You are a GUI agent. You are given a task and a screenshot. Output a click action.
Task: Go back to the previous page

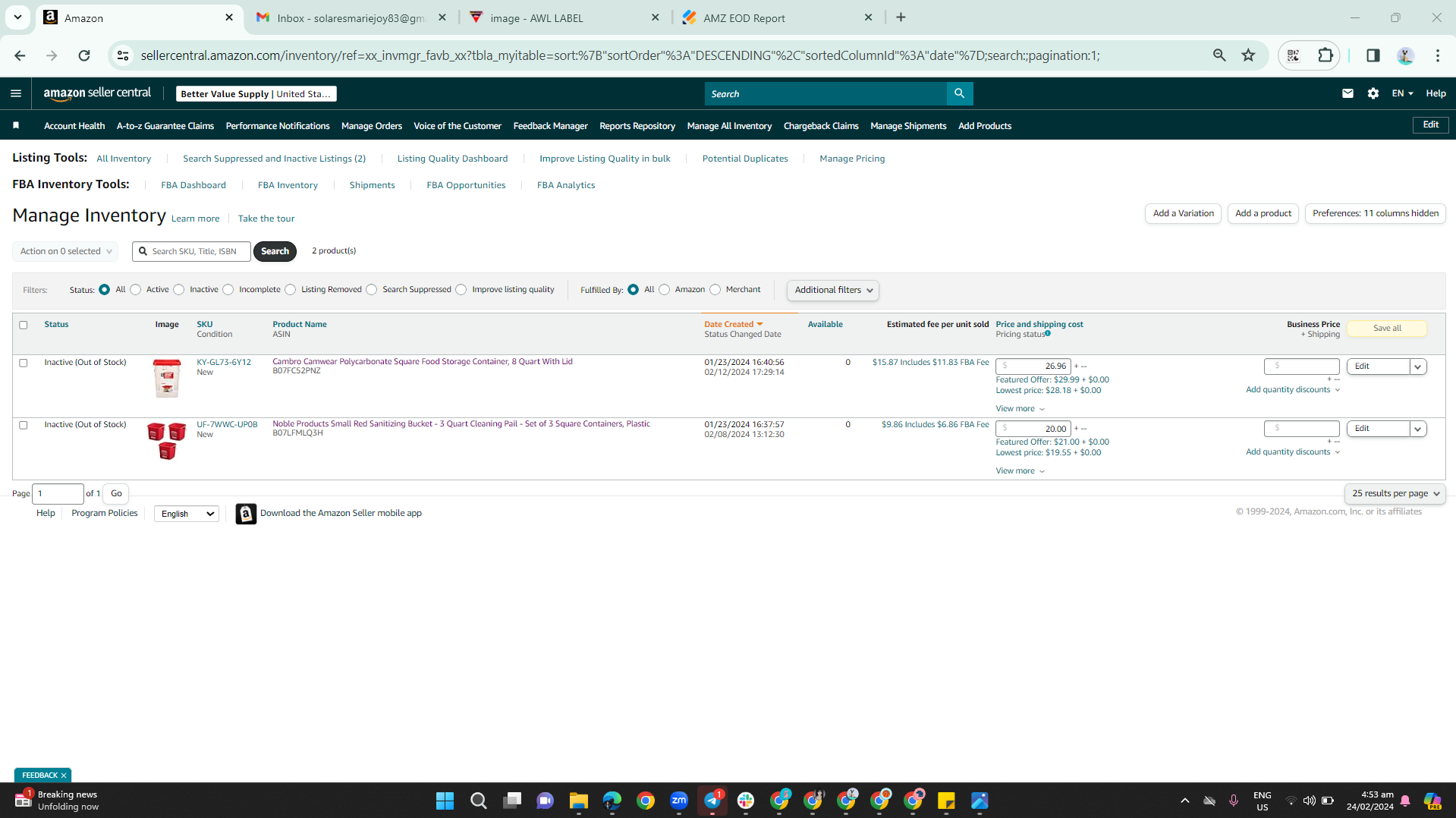pyautogui.click(x=20, y=55)
